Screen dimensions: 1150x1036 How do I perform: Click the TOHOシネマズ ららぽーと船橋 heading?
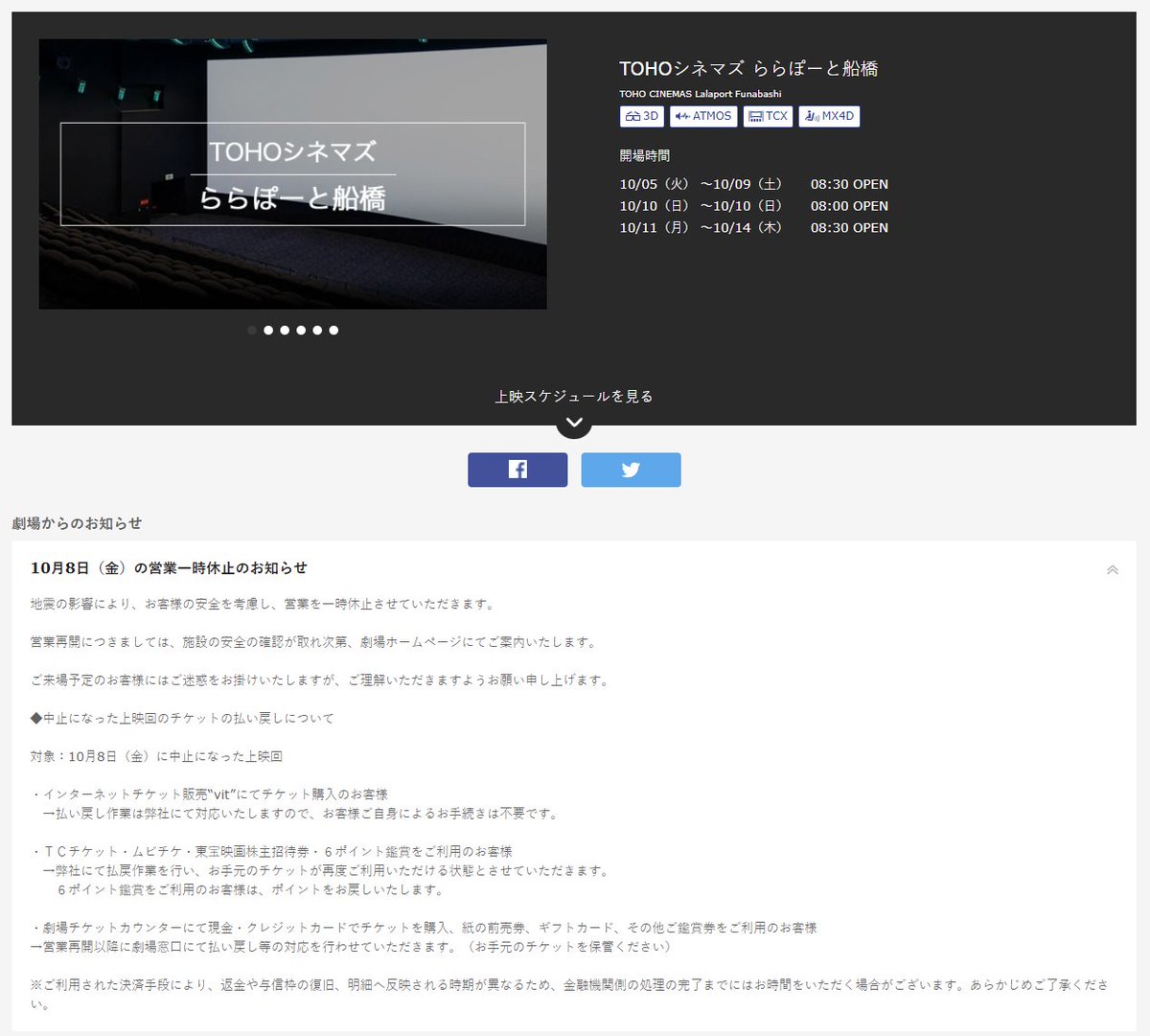click(748, 68)
